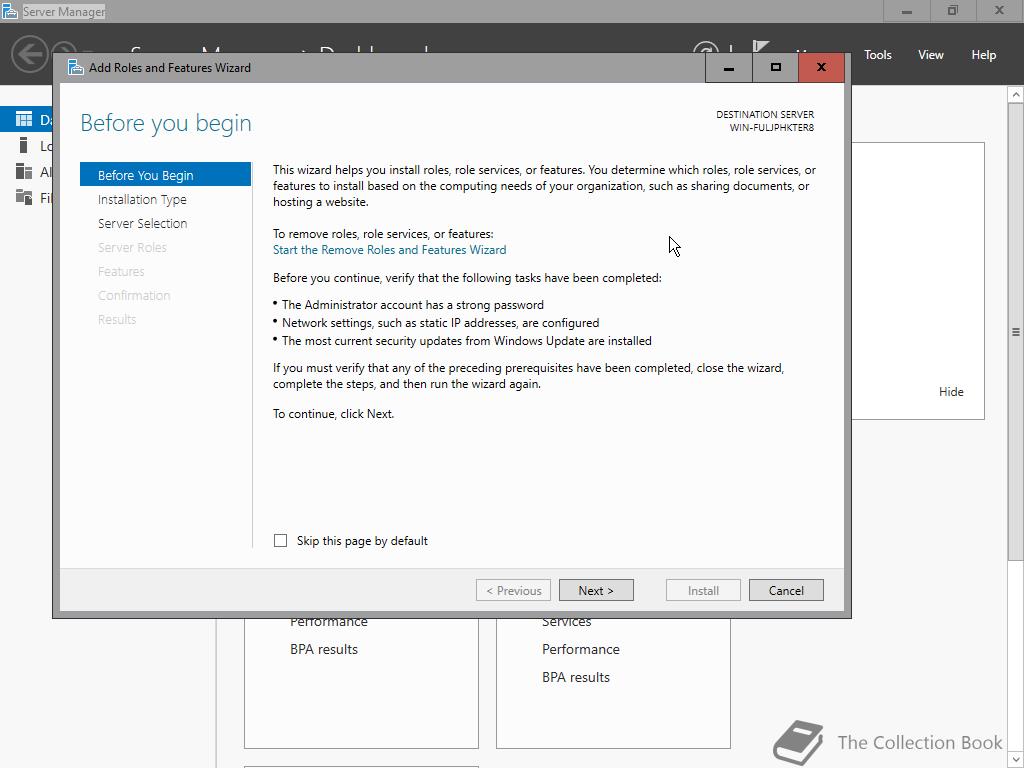Click the destination server name WIN-FULJPHKTER8

pyautogui.click(x=771, y=127)
